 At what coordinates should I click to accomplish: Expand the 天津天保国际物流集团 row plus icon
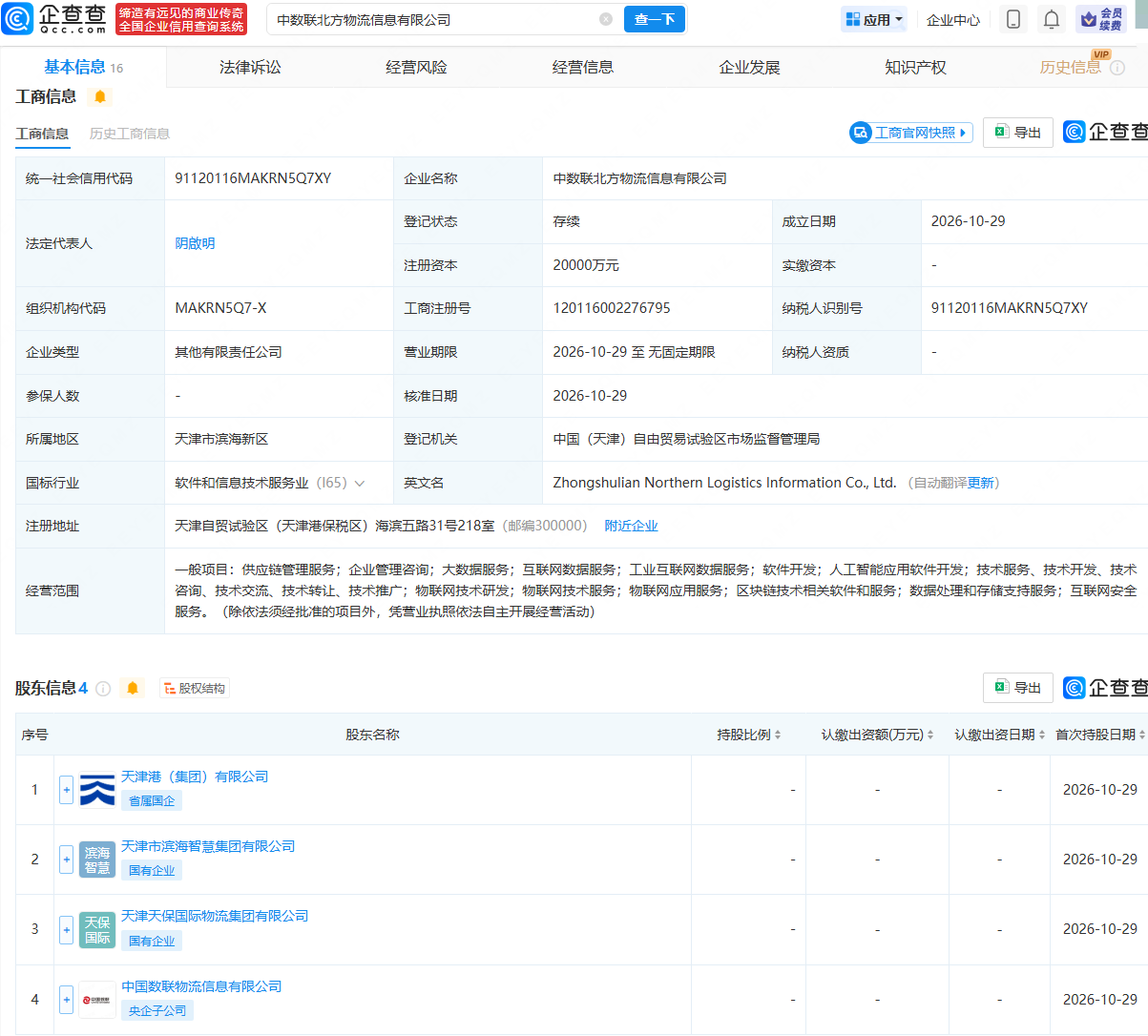click(x=66, y=929)
